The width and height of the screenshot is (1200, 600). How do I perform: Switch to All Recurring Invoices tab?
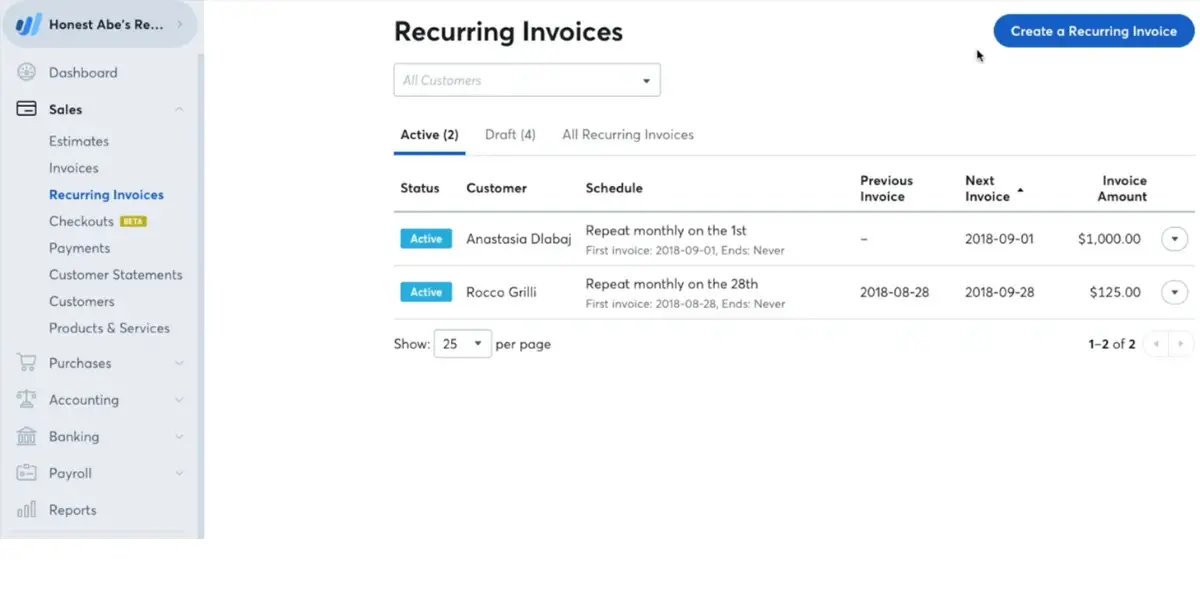point(628,134)
